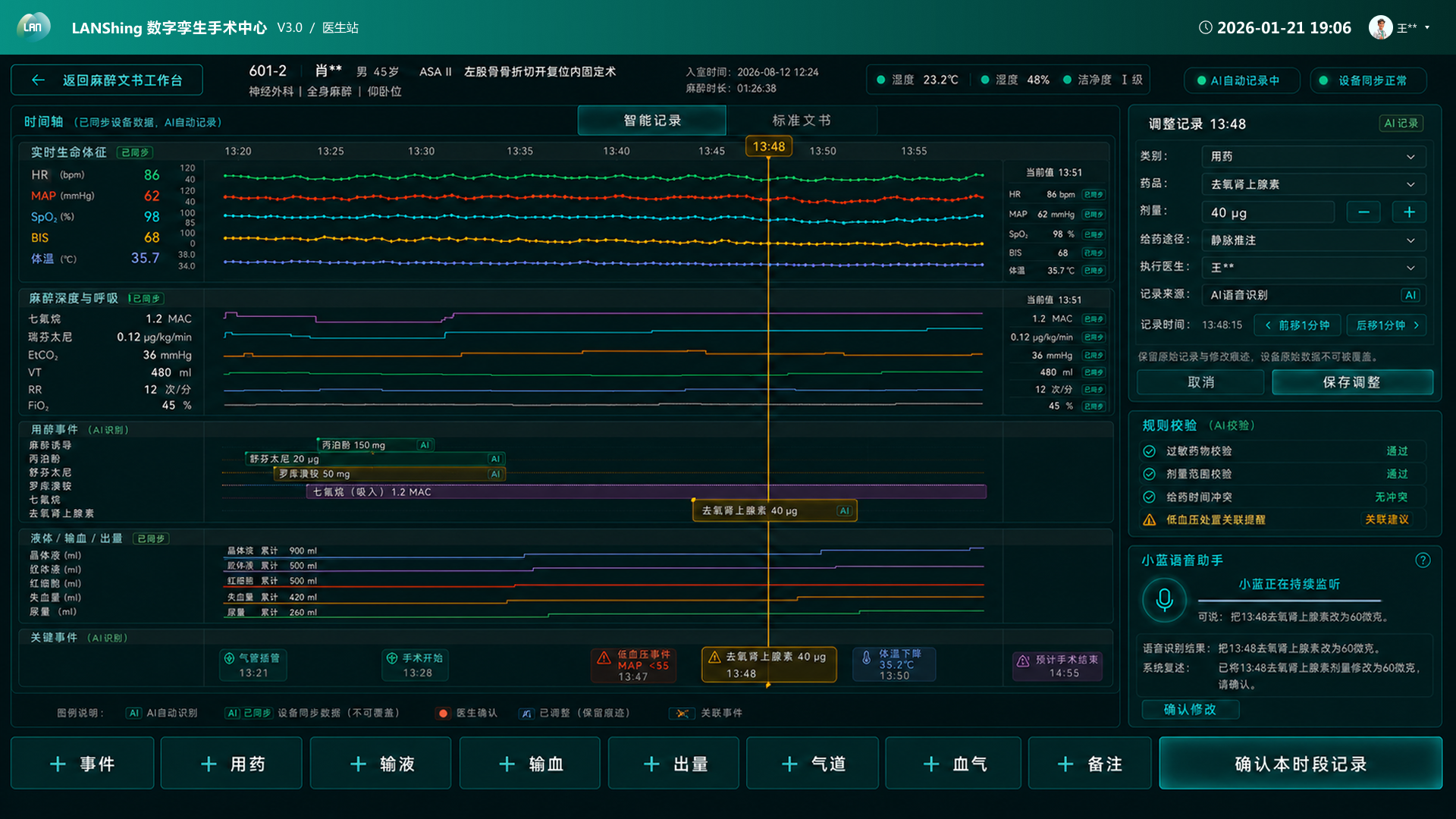Click the thermometer icon on temperature drop event
The width and height of the screenshot is (1456, 819).
click(x=866, y=658)
